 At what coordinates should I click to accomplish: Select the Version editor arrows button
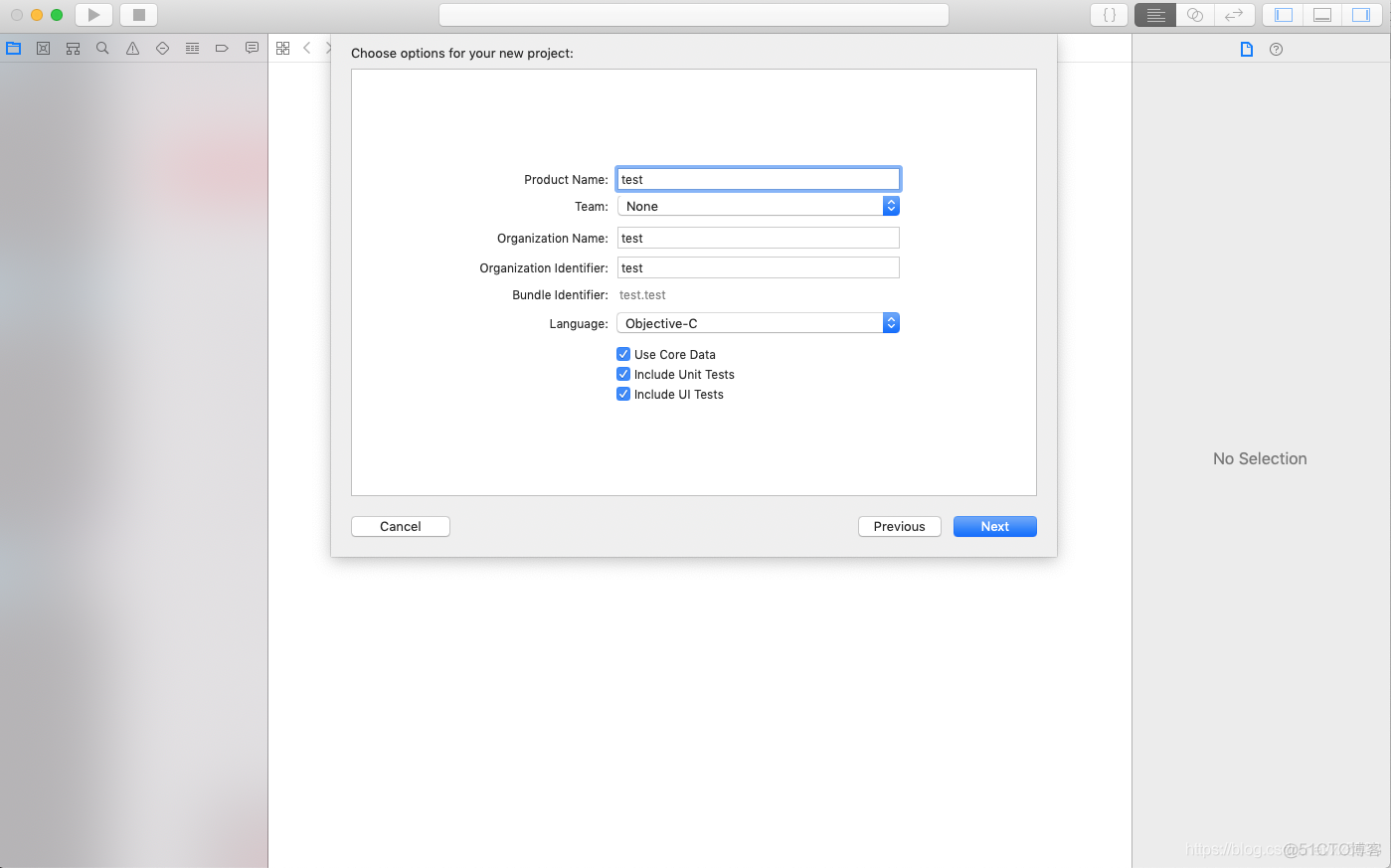[x=1234, y=15]
